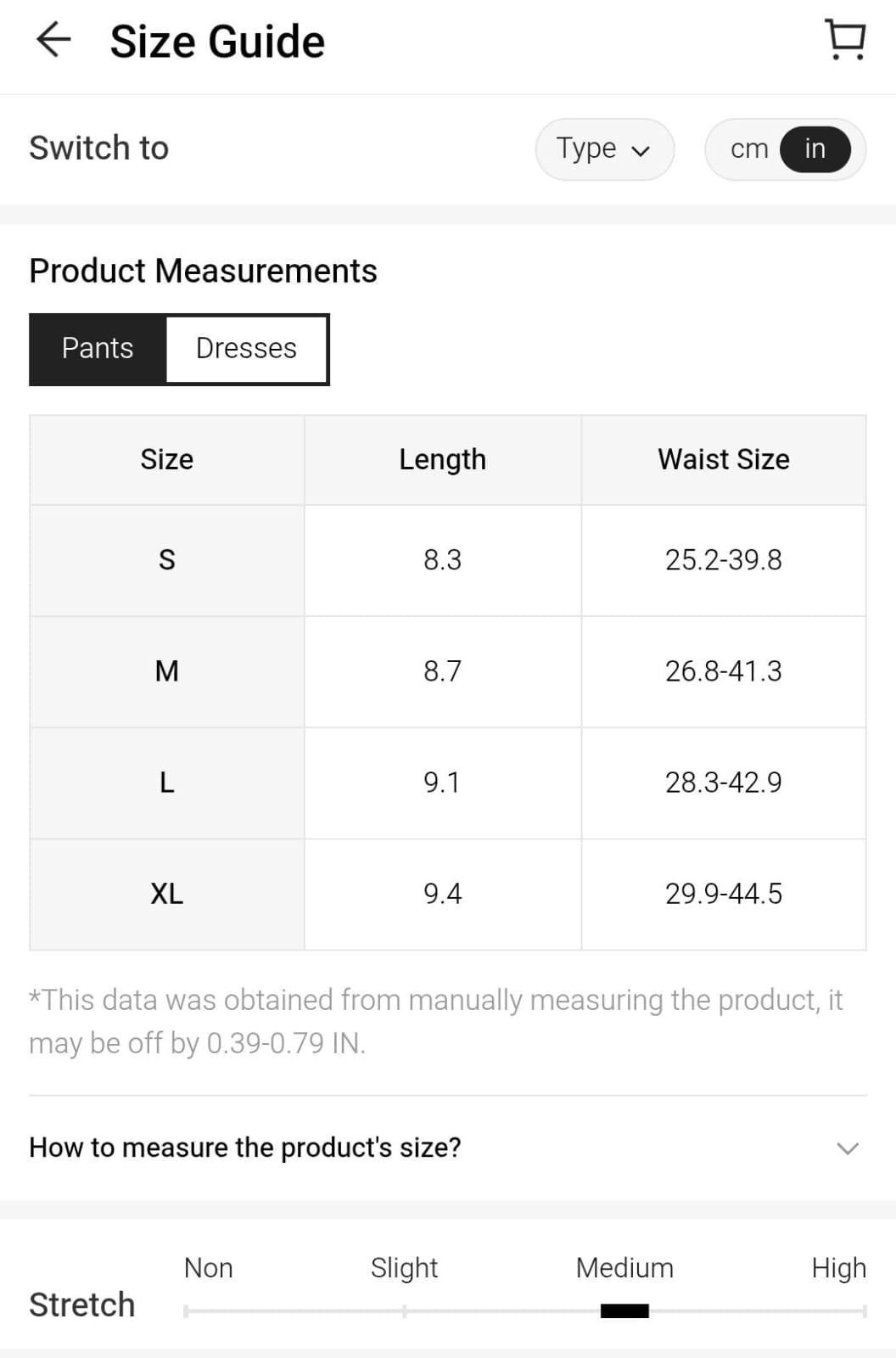Click the Length column header

pos(442,459)
